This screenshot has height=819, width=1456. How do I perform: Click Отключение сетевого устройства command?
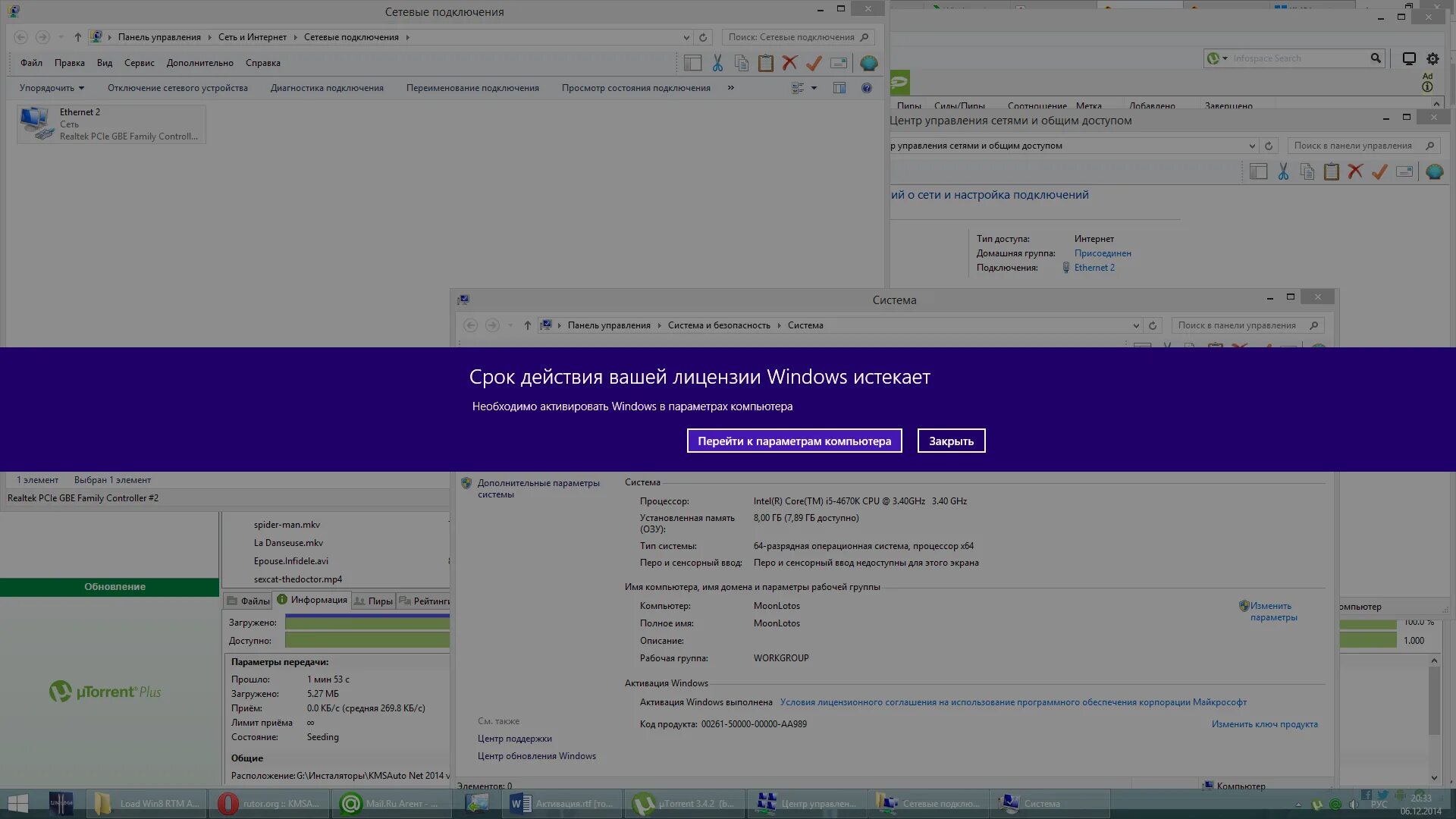tap(177, 88)
